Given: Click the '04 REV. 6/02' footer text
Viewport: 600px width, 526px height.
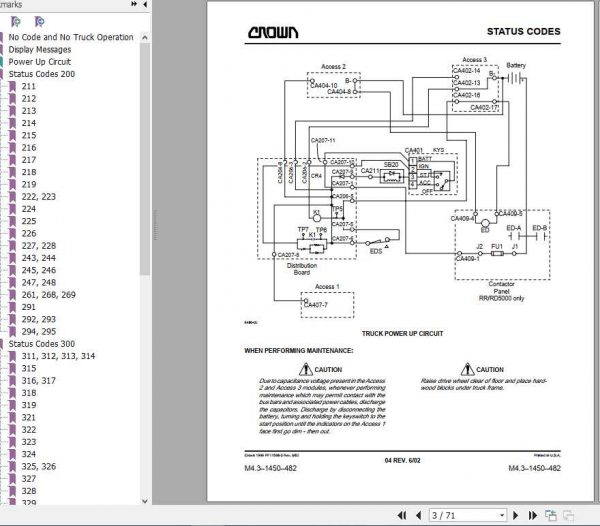Looking at the screenshot, I should 403,461.
